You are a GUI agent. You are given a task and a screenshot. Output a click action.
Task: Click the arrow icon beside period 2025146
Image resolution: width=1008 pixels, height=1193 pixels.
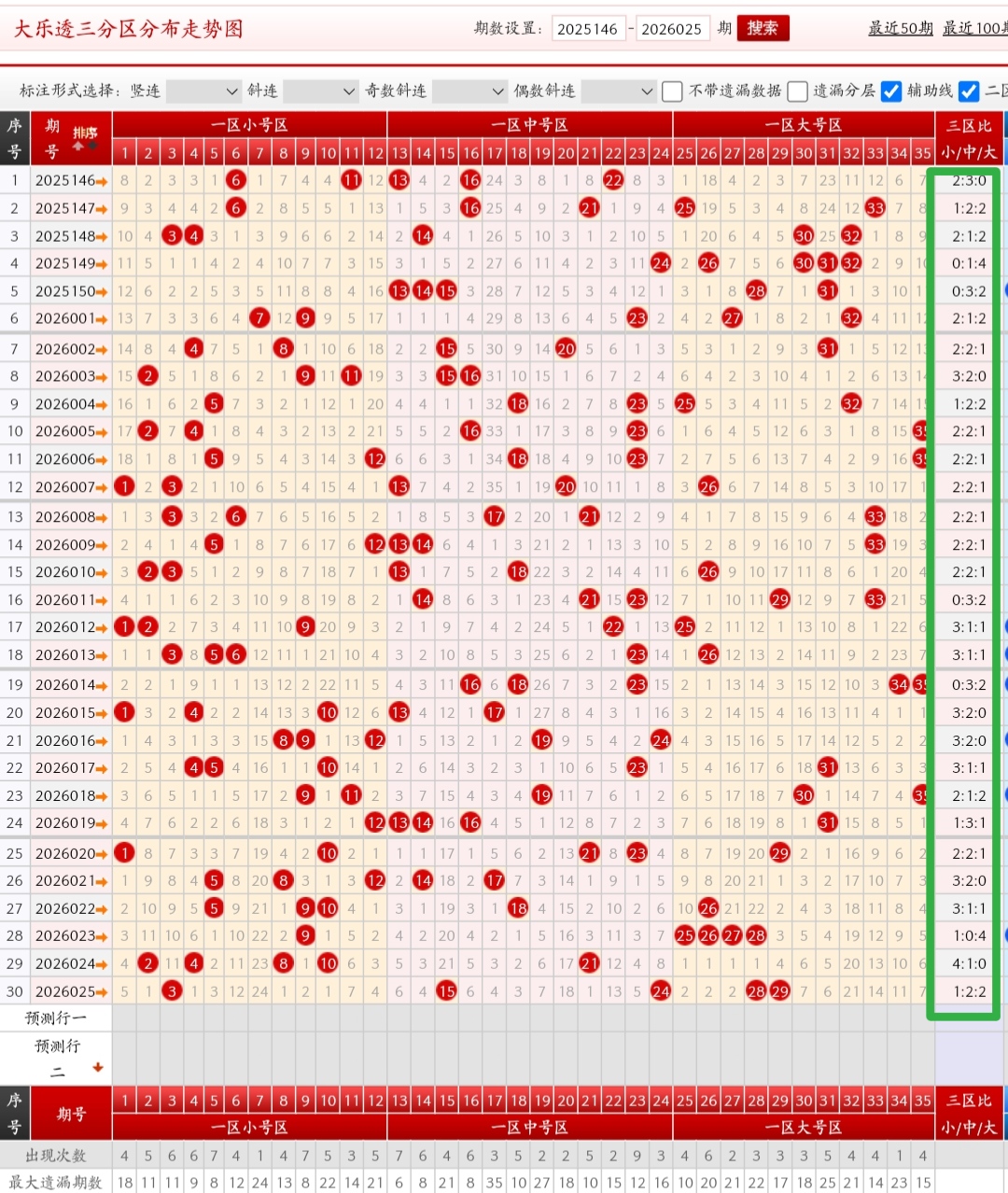pos(101,181)
